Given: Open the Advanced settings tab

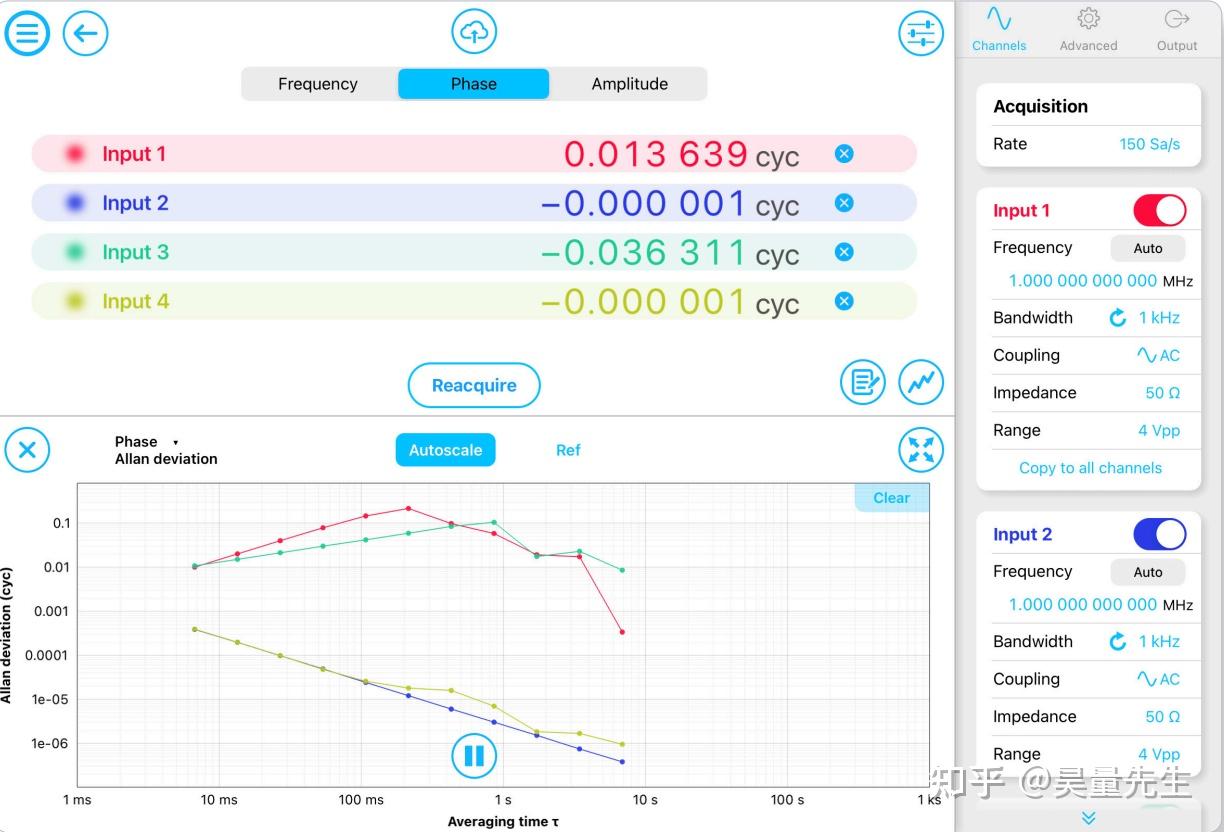Looking at the screenshot, I should point(1088,29).
